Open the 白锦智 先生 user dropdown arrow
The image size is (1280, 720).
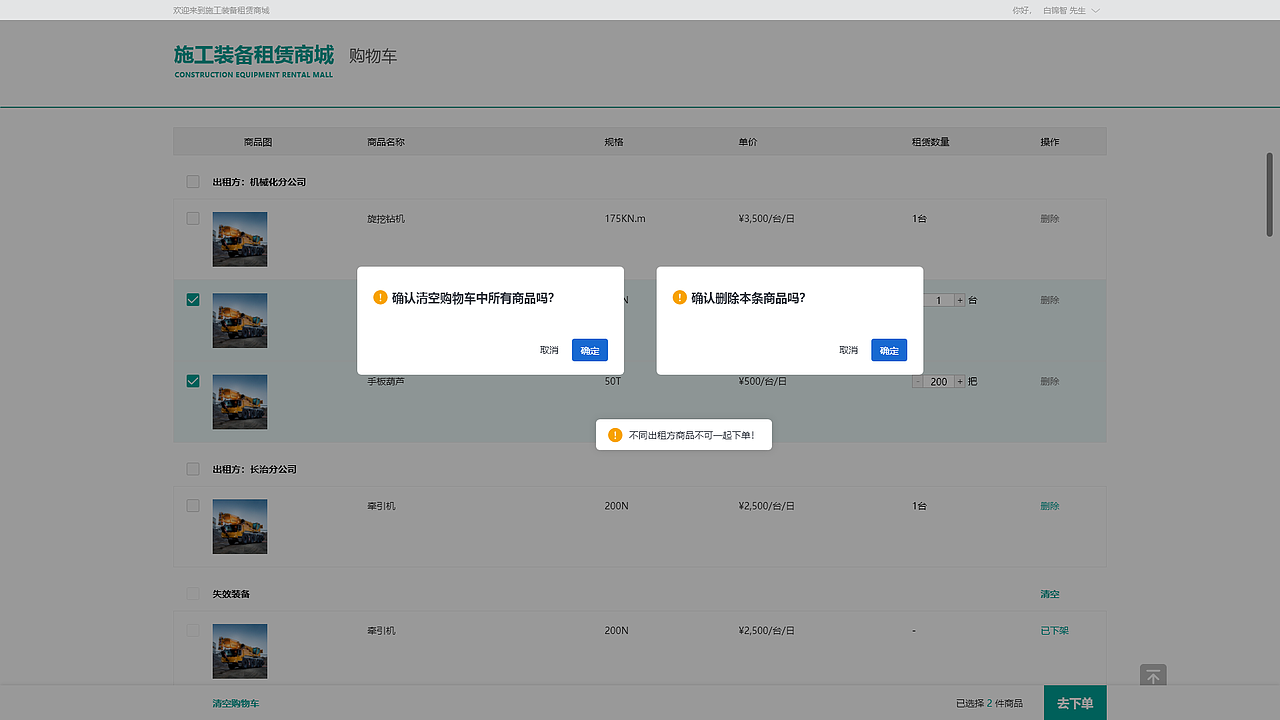click(1095, 10)
